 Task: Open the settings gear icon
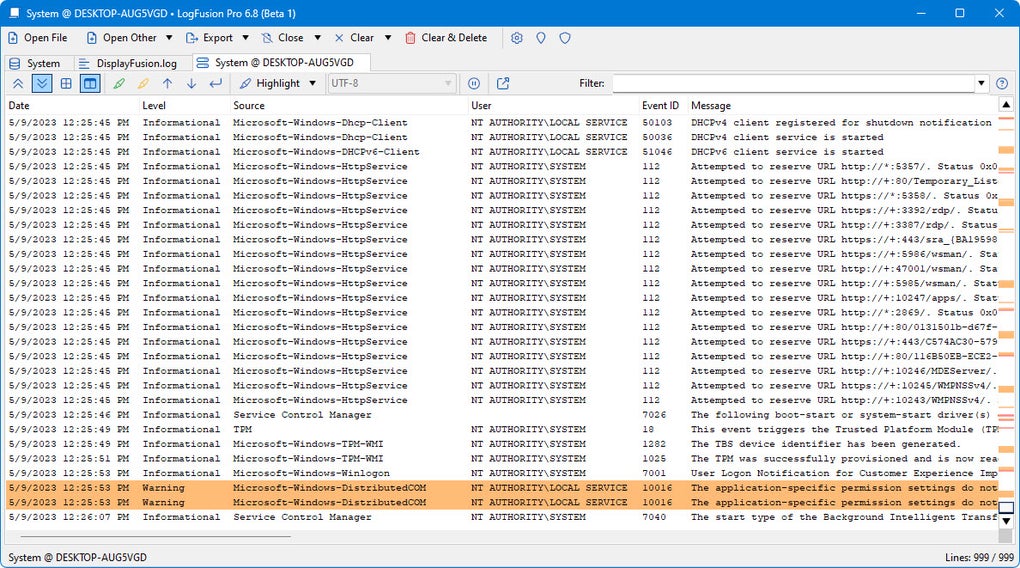pos(517,38)
